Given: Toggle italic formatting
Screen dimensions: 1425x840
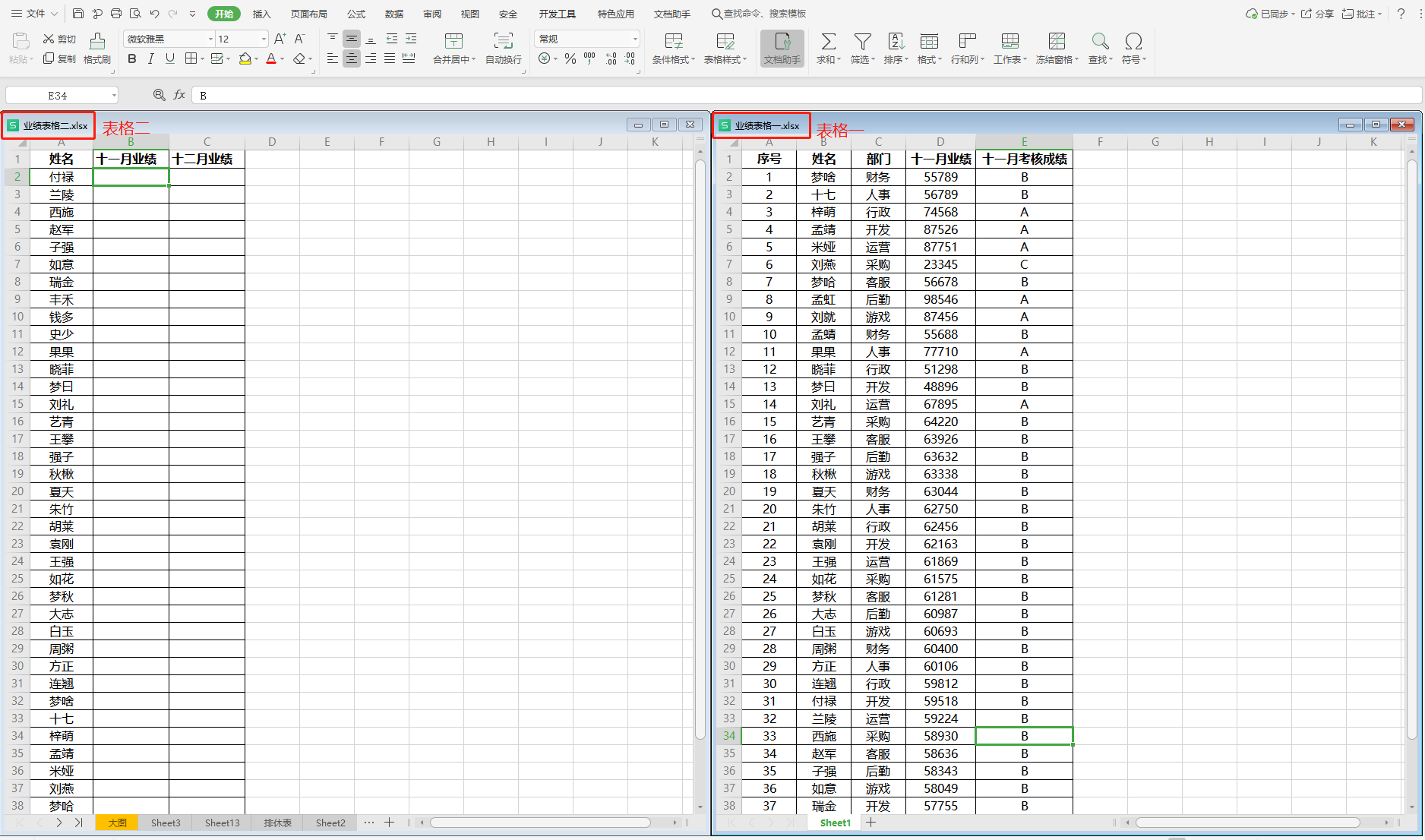Looking at the screenshot, I should pos(151,59).
